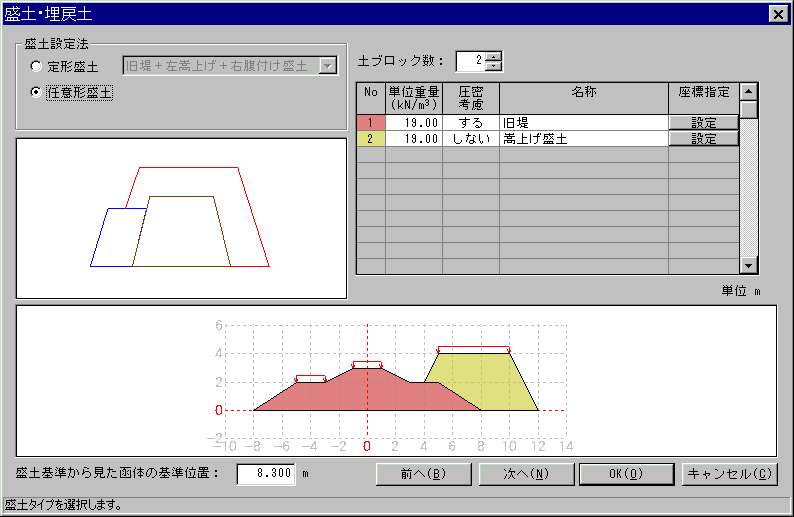This screenshot has height=517, width=794.
Task: Click table scrollbar down arrow
Action: click(x=748, y=265)
